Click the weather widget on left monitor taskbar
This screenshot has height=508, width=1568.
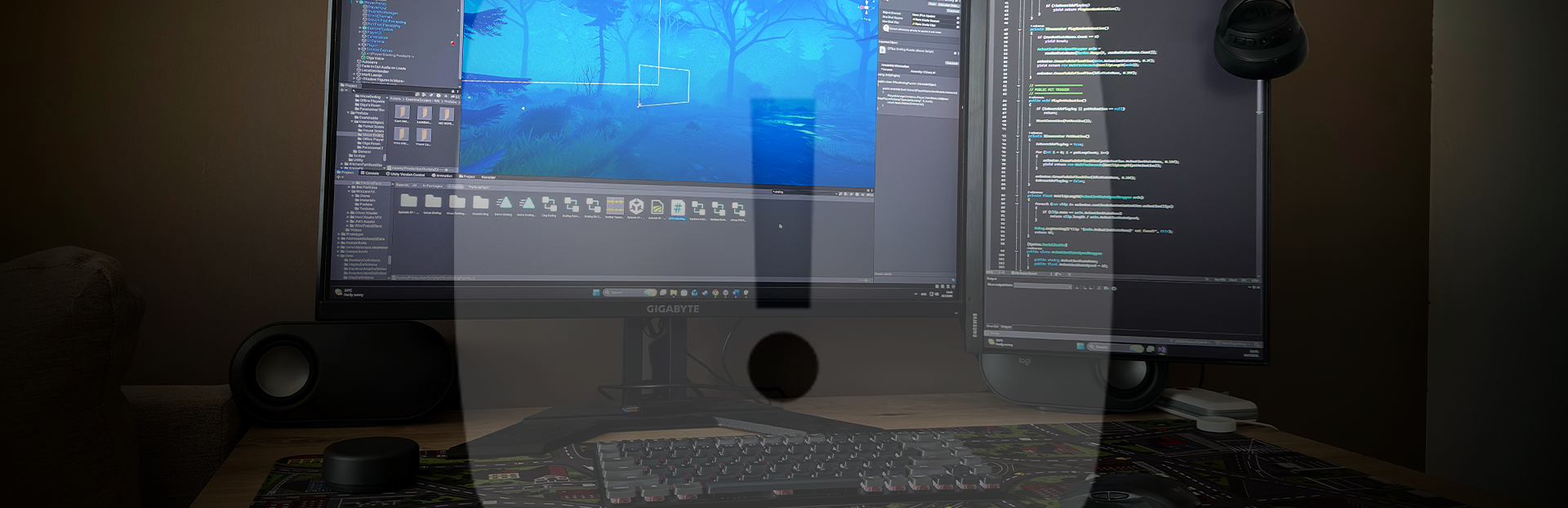pos(349,292)
